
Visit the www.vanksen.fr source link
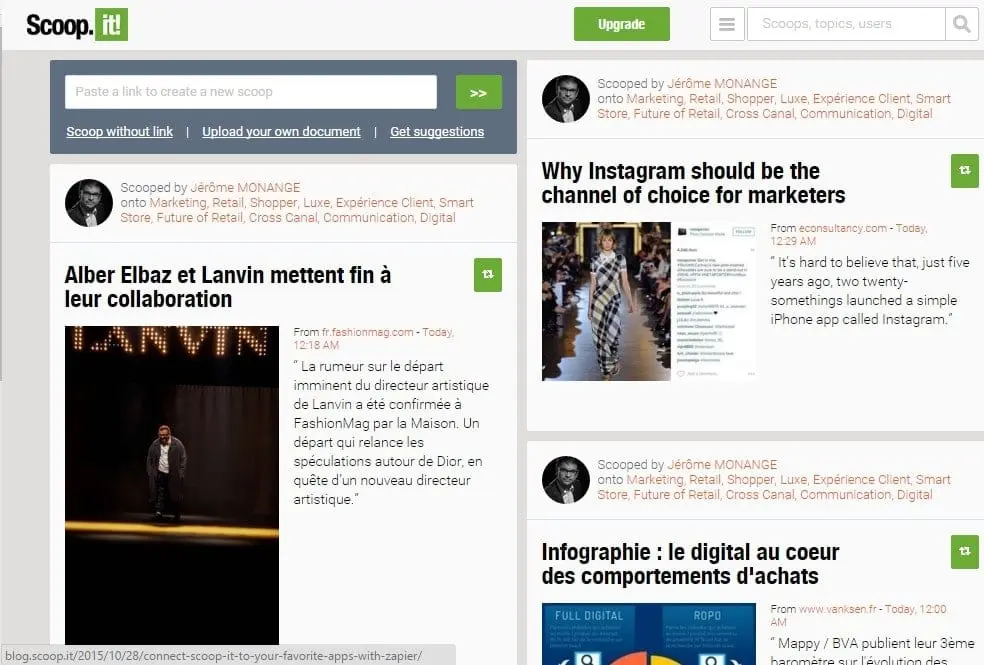tap(838, 609)
